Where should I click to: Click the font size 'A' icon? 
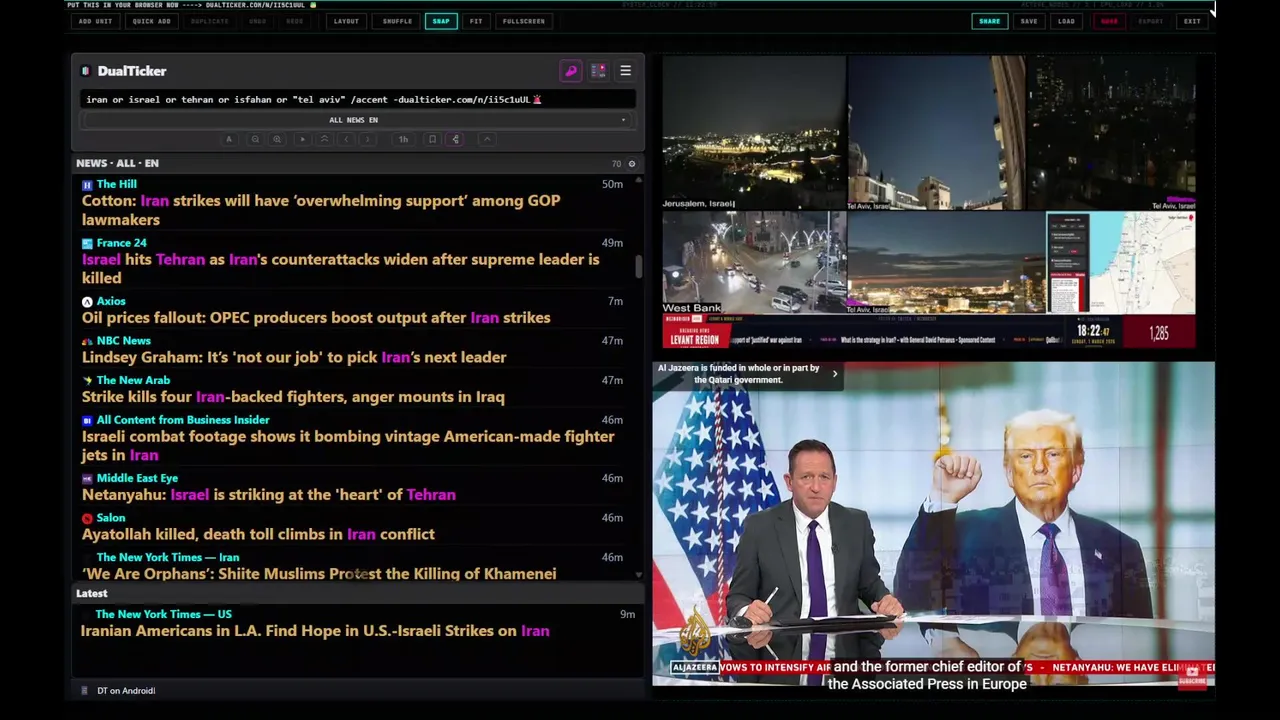coord(229,139)
